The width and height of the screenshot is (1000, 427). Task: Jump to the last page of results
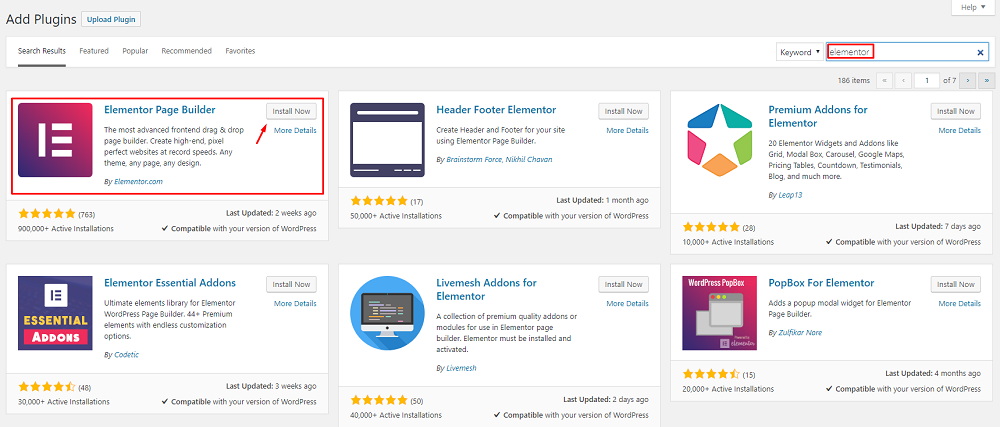(987, 80)
